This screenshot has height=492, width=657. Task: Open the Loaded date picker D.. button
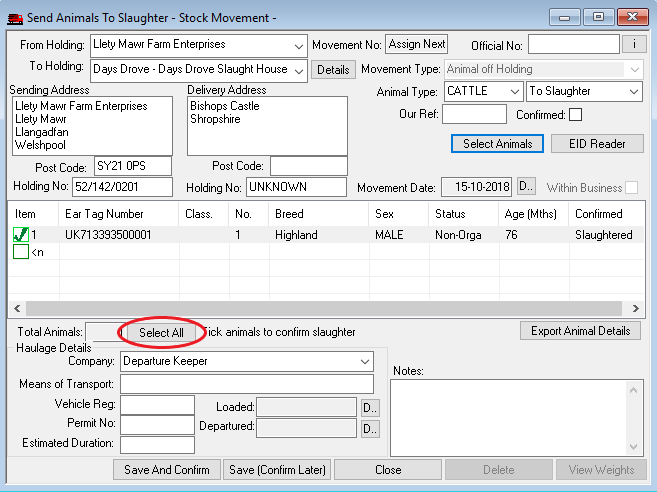370,407
